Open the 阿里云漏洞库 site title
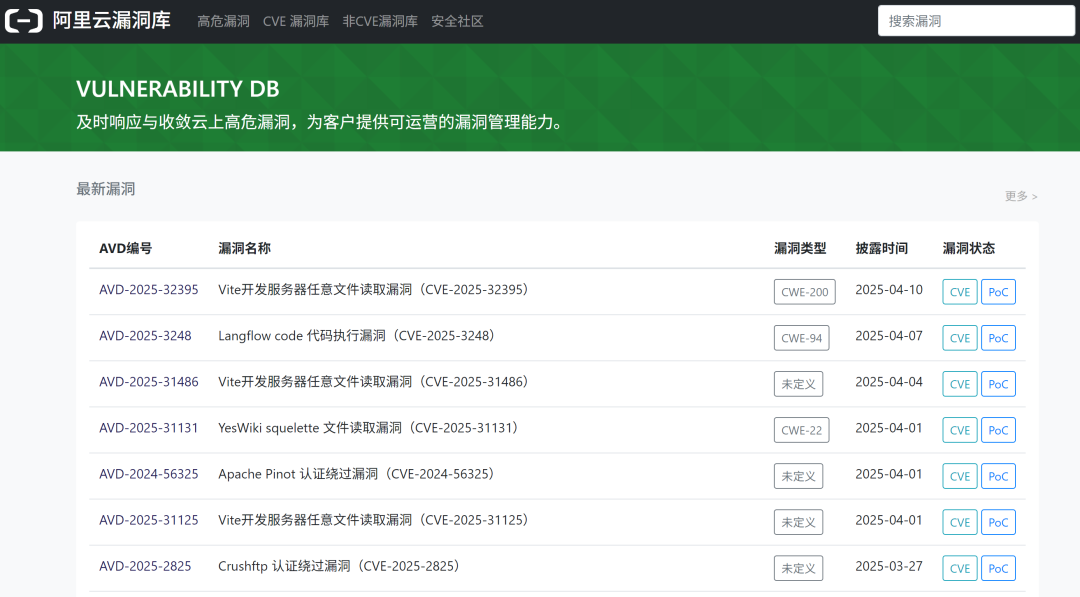 click(112, 21)
